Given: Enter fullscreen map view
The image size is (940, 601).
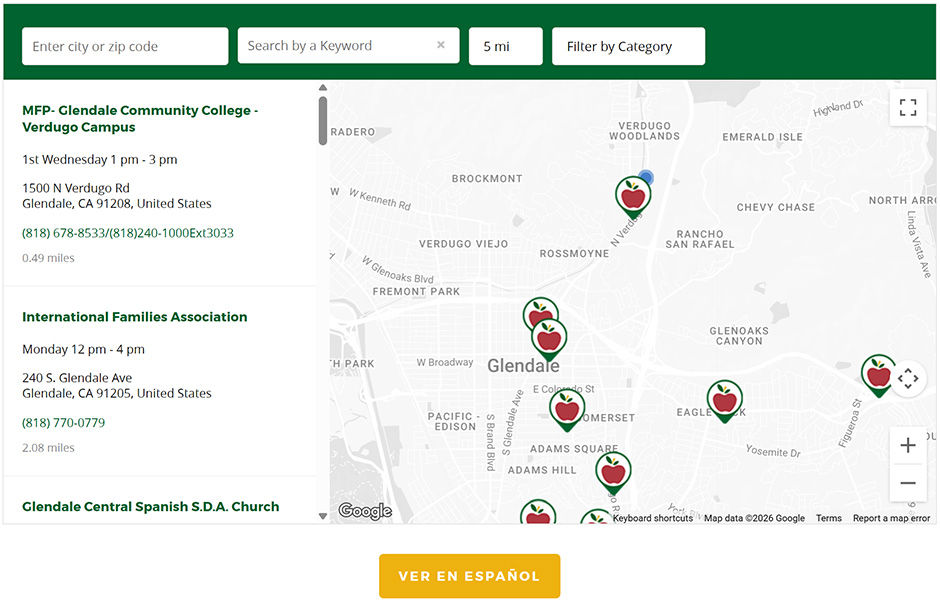Looking at the screenshot, I should [x=907, y=107].
